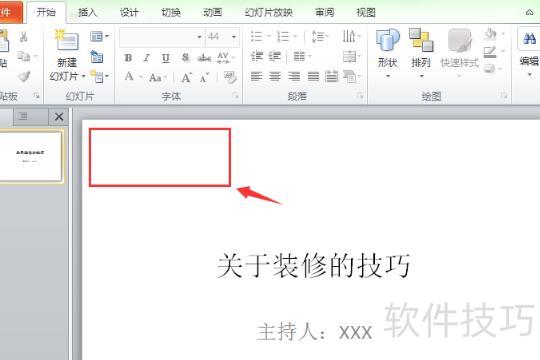Open Drawing group dialog launcher
This screenshot has width=540, height=360.
pyautogui.click(x=505, y=96)
